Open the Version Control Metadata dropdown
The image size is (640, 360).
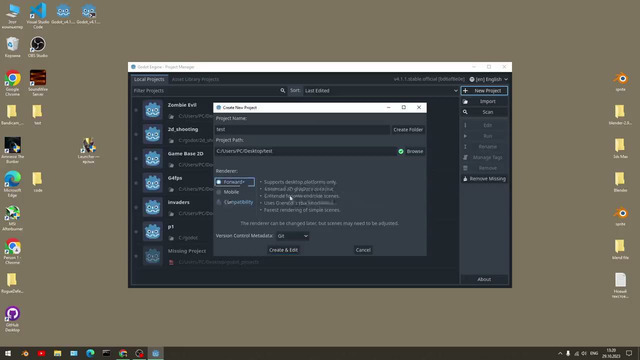click(x=292, y=236)
